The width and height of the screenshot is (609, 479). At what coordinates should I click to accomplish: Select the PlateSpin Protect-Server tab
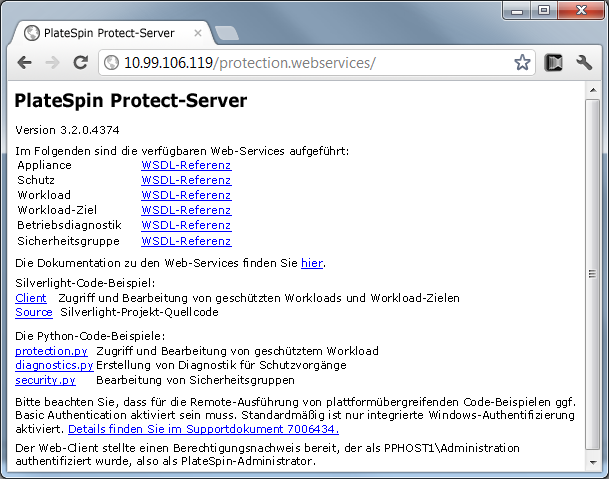(109, 33)
